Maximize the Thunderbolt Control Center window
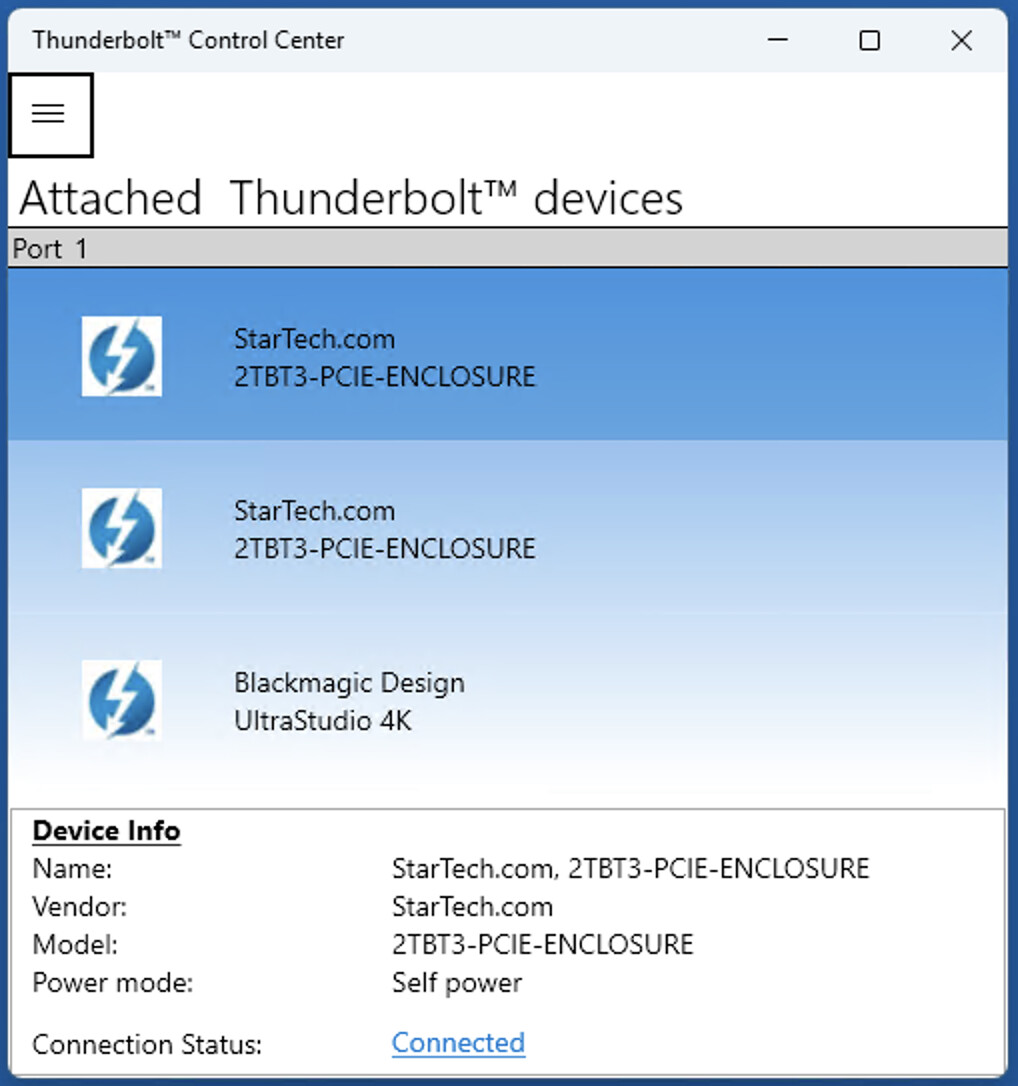The width and height of the screenshot is (1018, 1086). click(x=869, y=40)
